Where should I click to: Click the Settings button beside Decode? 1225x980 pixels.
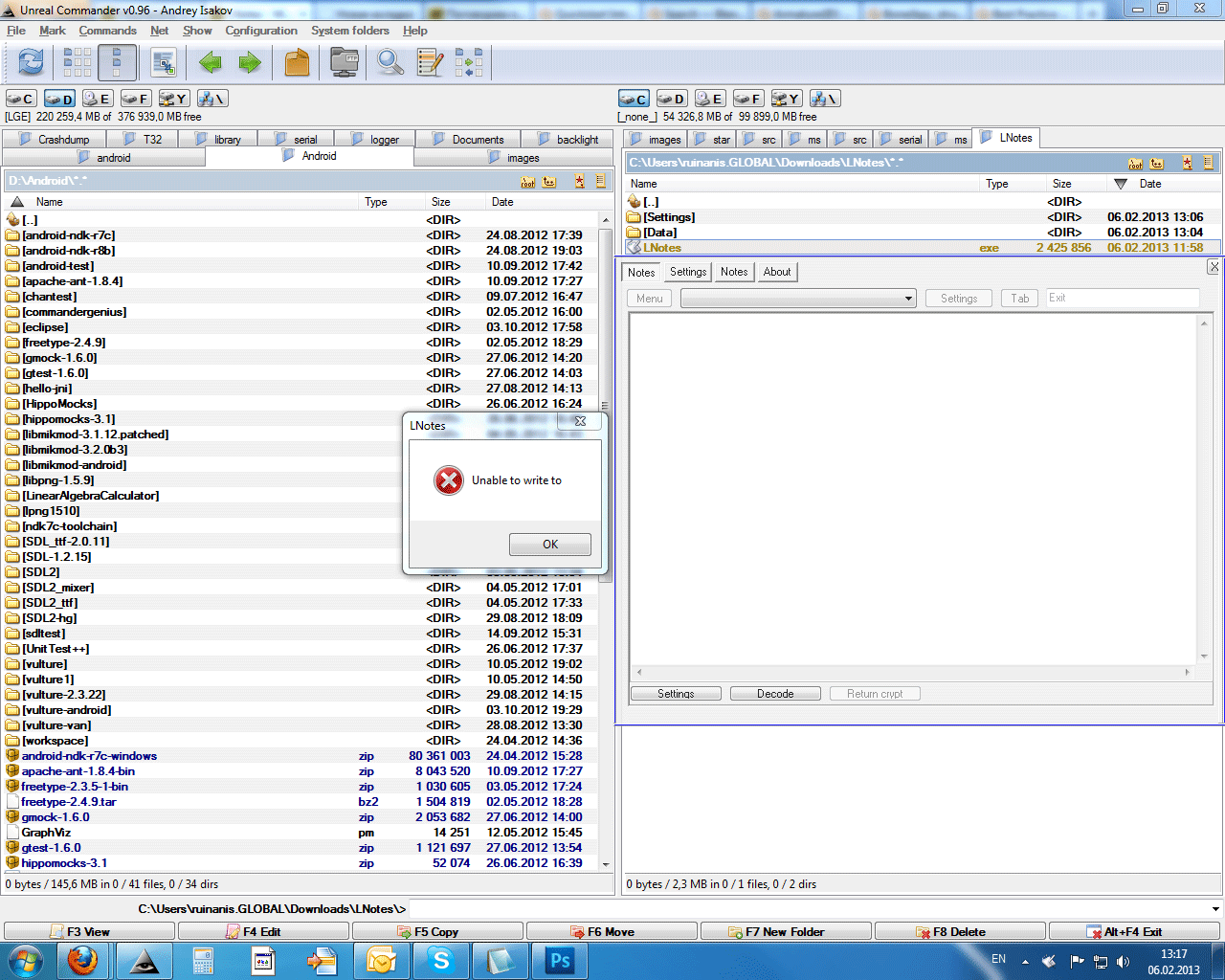tap(676, 694)
